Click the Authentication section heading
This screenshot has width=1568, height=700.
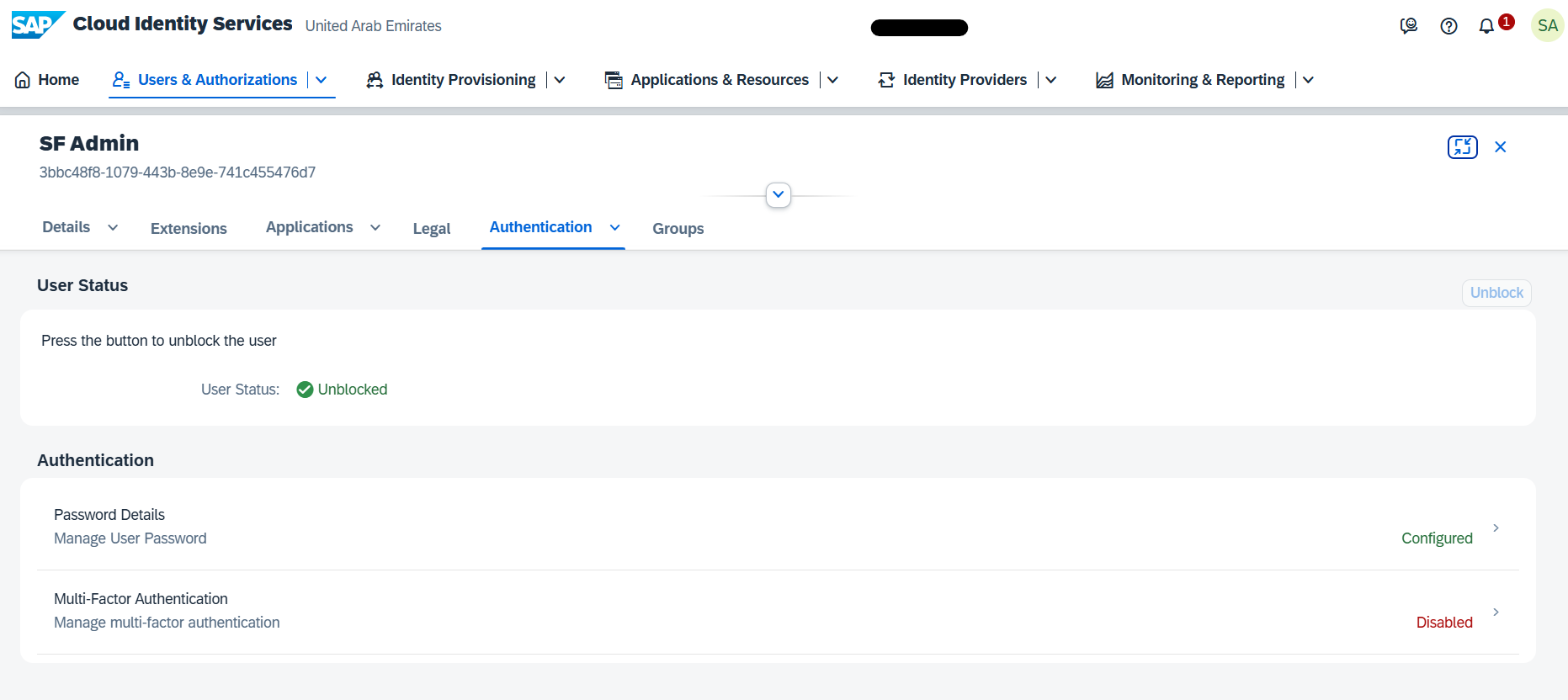(96, 460)
